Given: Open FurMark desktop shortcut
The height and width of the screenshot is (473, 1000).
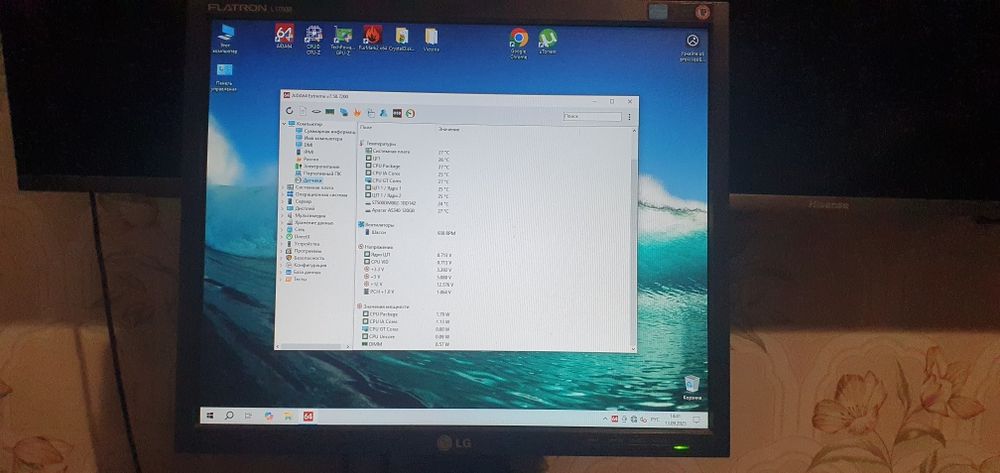Looking at the screenshot, I should click(372, 38).
